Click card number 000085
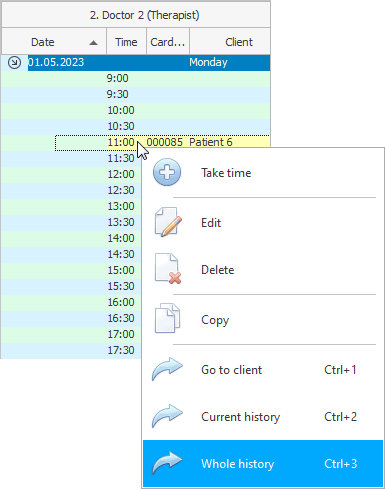The width and height of the screenshot is (385, 489). (x=165, y=142)
